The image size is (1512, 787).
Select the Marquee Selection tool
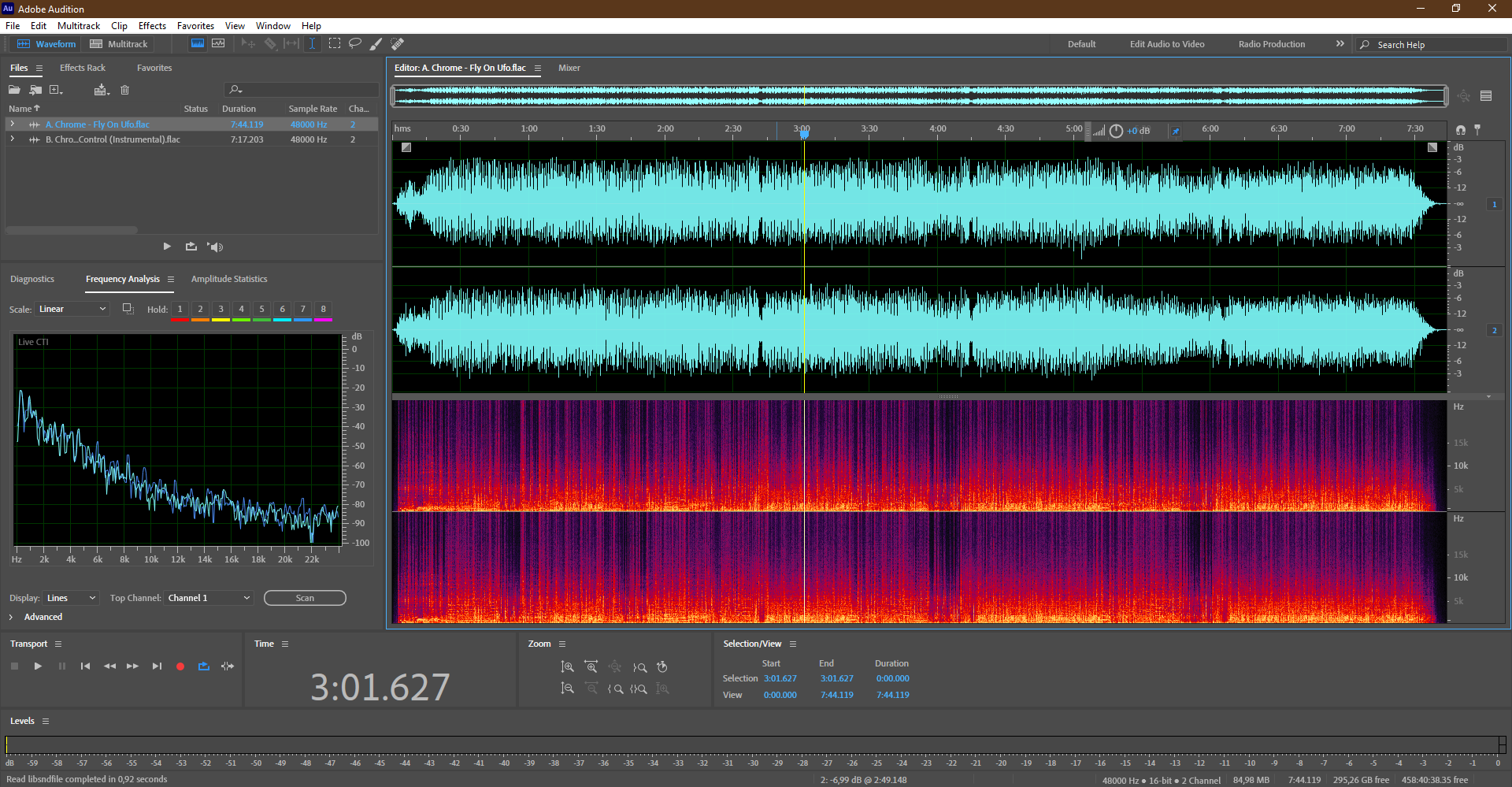tap(335, 44)
